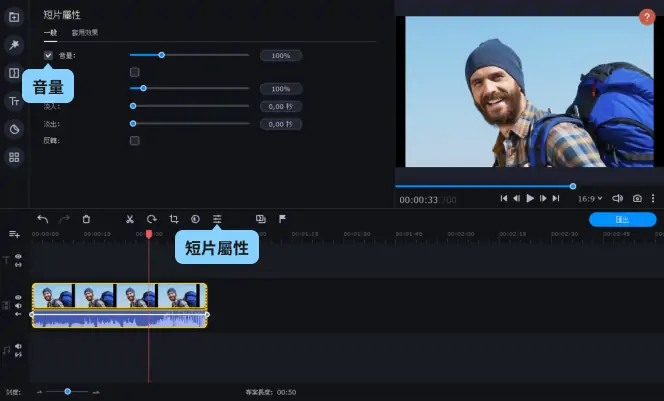
Task: Click the project length 00:50 text
Action: click(271, 392)
